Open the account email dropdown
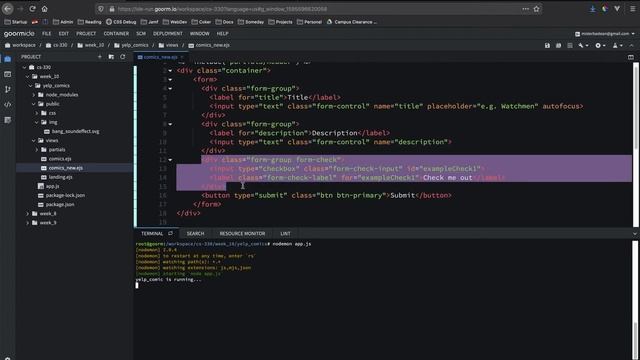 (605, 34)
